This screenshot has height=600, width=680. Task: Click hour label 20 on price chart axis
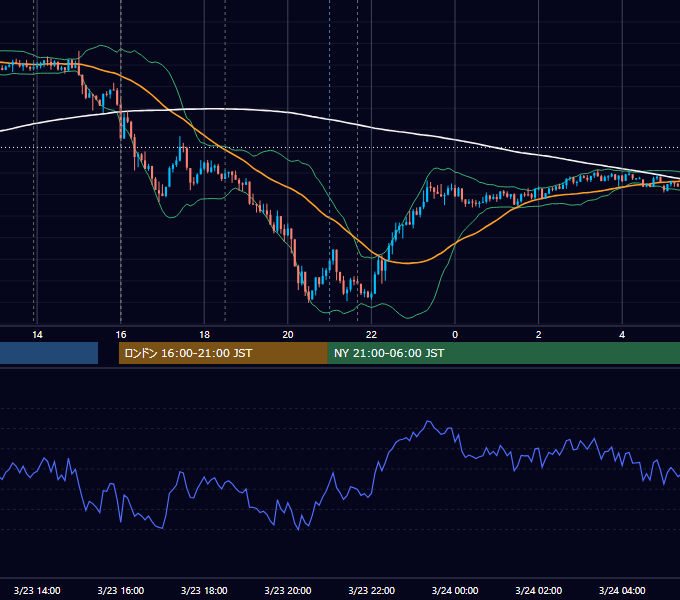(288, 335)
